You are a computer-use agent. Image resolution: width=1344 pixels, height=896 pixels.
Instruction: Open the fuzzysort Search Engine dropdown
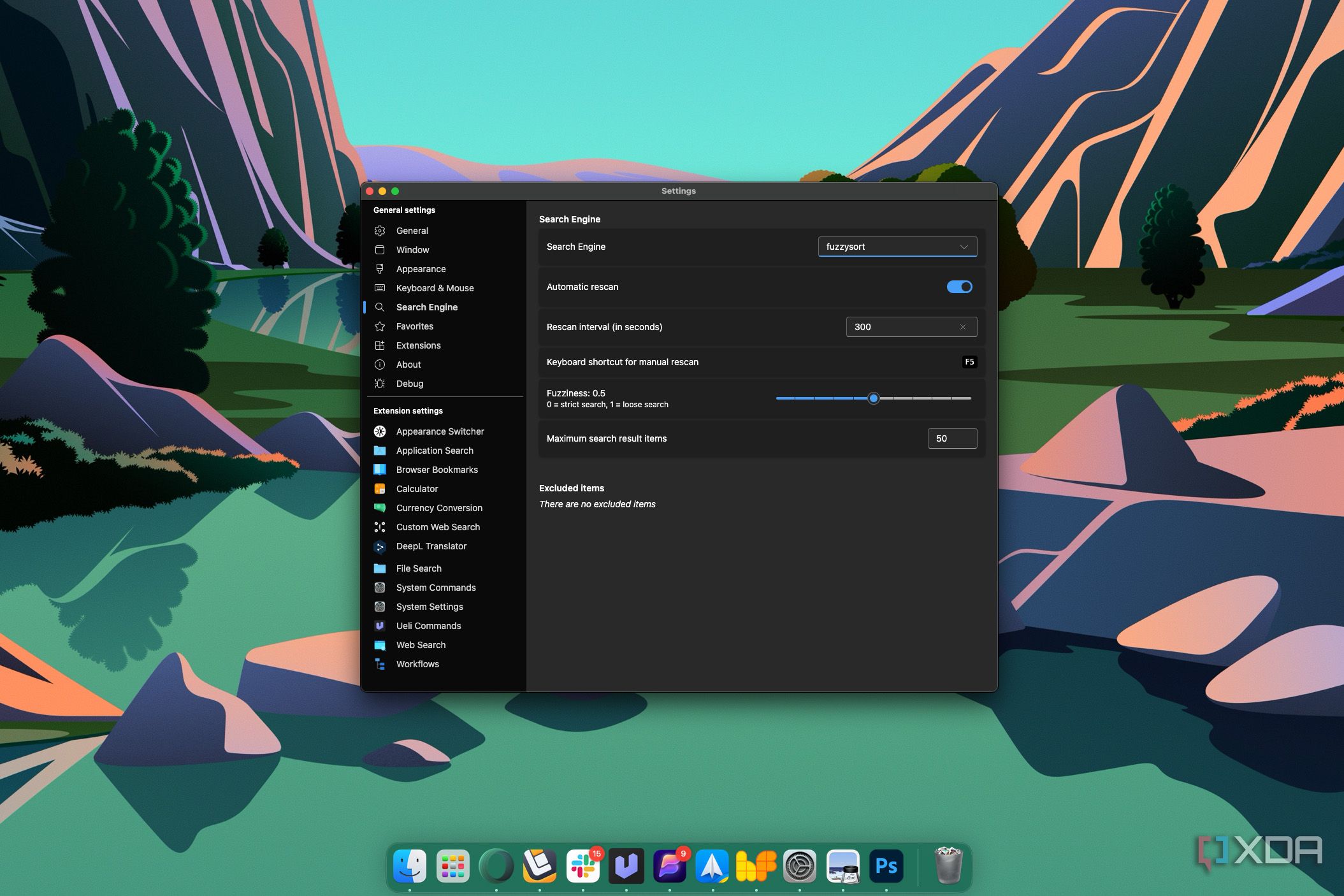click(x=897, y=247)
